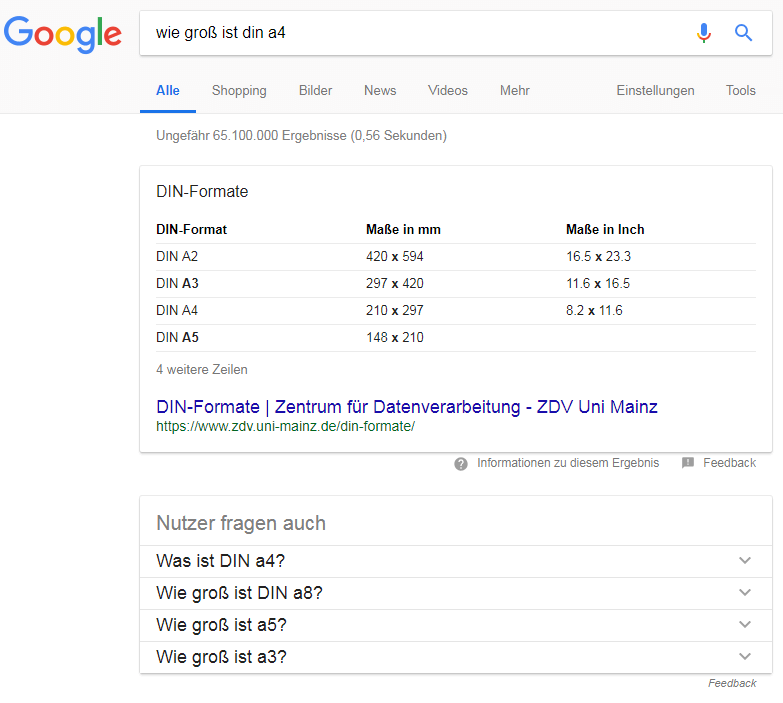Screen dimensions: 783x703
Task: Open Einstellungen settings menu
Action: tap(655, 90)
